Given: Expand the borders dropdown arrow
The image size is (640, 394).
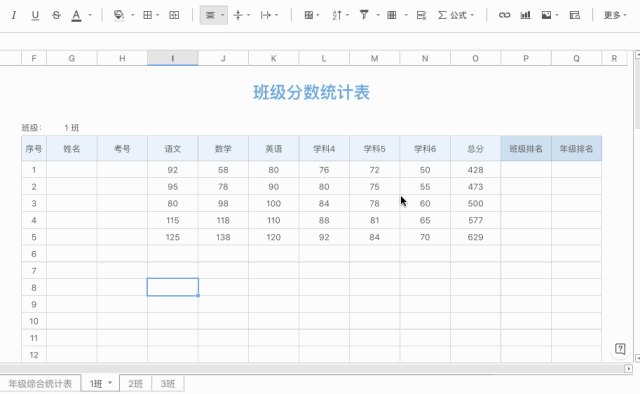Looking at the screenshot, I should click(158, 15).
